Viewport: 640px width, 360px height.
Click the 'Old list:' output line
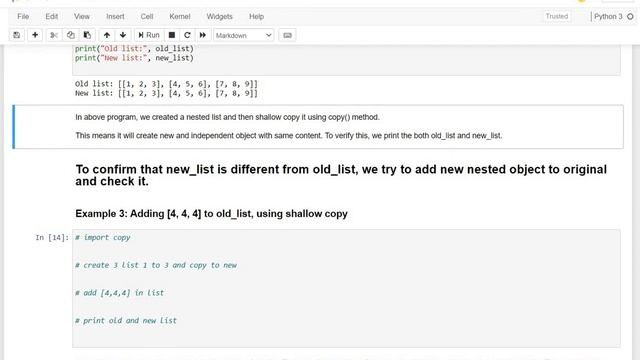(x=166, y=84)
